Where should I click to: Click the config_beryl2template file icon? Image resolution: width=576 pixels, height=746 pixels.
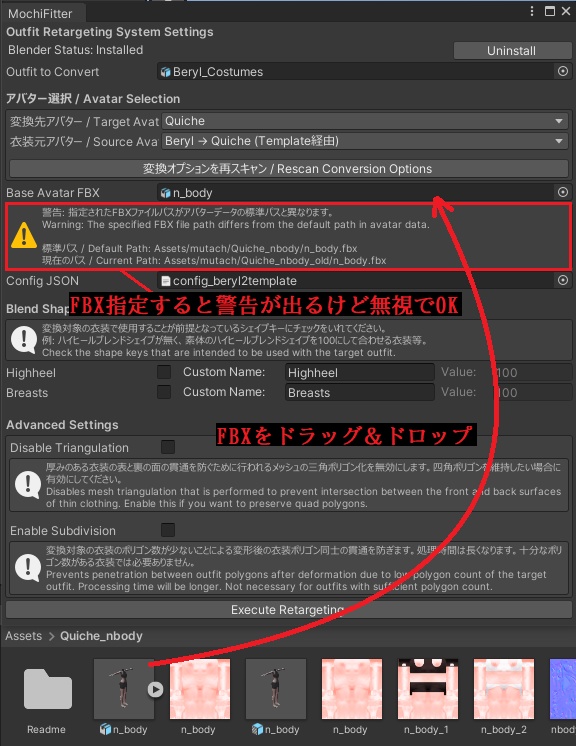[166, 281]
